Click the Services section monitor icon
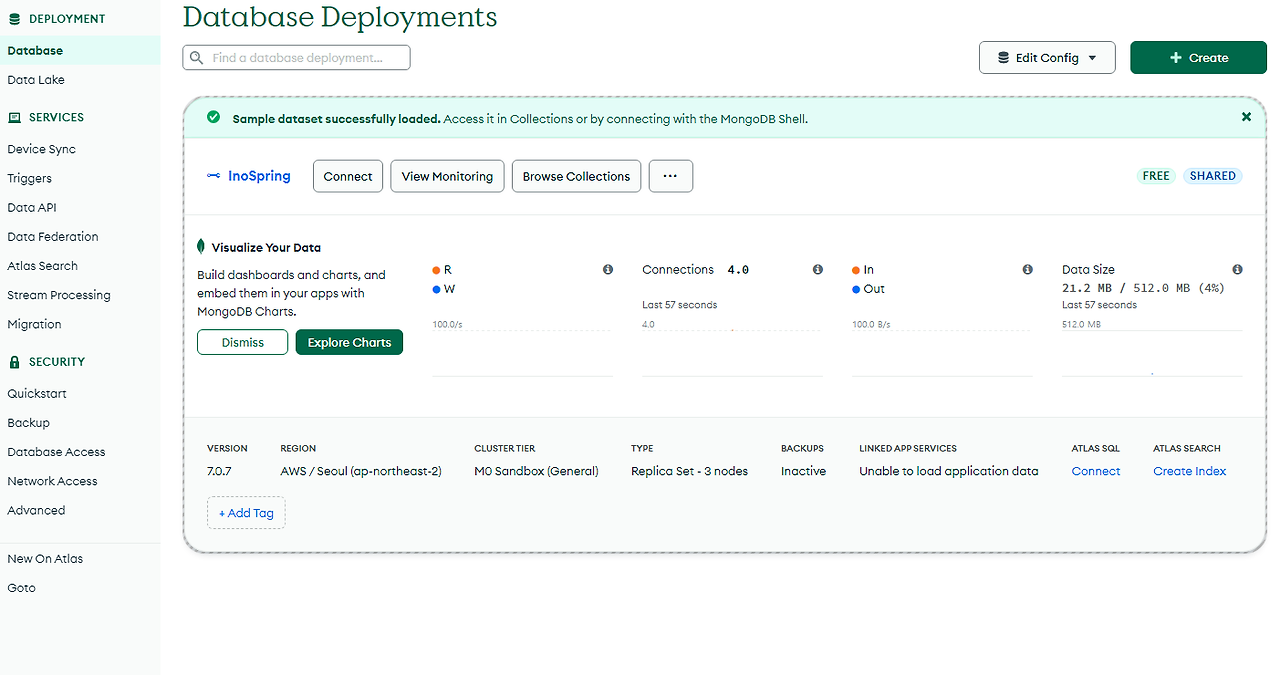The width and height of the screenshot is (1280, 675). pos(14,117)
